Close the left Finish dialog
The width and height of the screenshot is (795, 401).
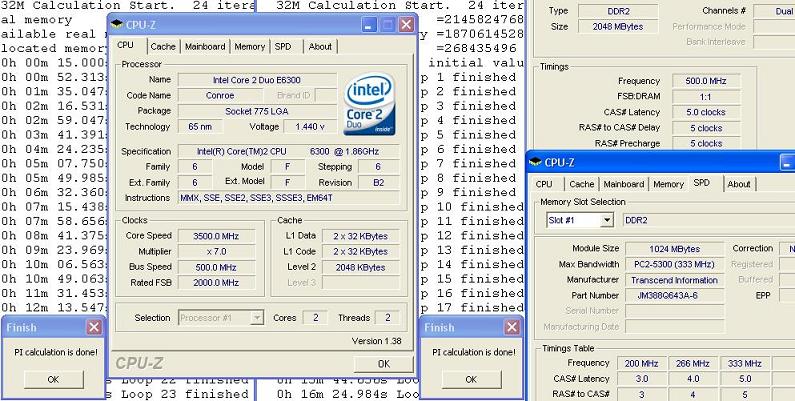coord(94,327)
